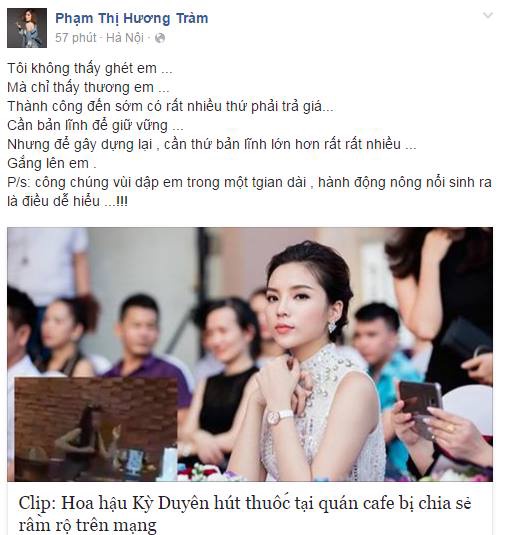This screenshot has height=535, width=505.
Task: Click the line "Cần bản lĩnh để giữ vững"
Action: [x=95, y=126]
